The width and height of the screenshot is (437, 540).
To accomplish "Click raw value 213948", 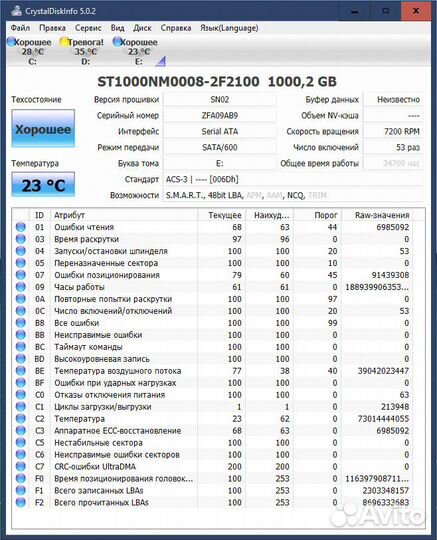I will click(x=395, y=407).
